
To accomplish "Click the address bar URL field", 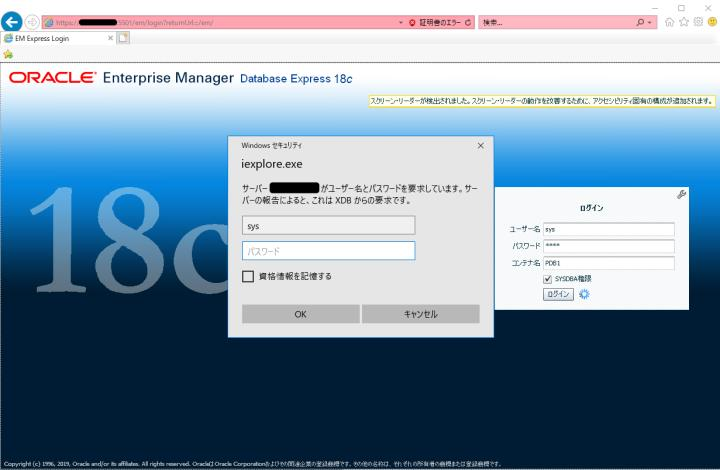I will [x=220, y=22].
